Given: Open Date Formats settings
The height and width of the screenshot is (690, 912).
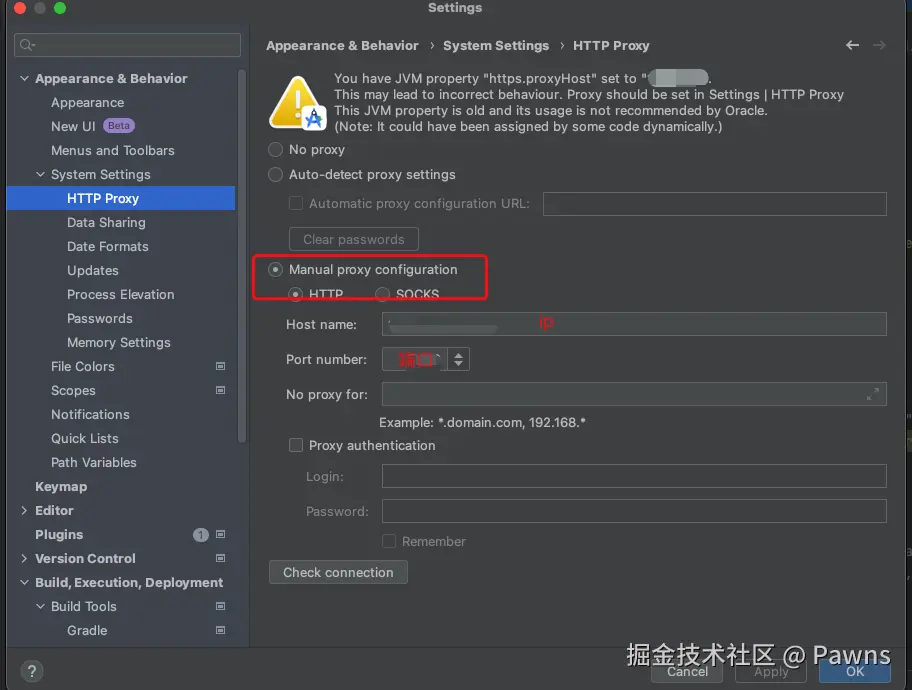Looking at the screenshot, I should point(108,246).
